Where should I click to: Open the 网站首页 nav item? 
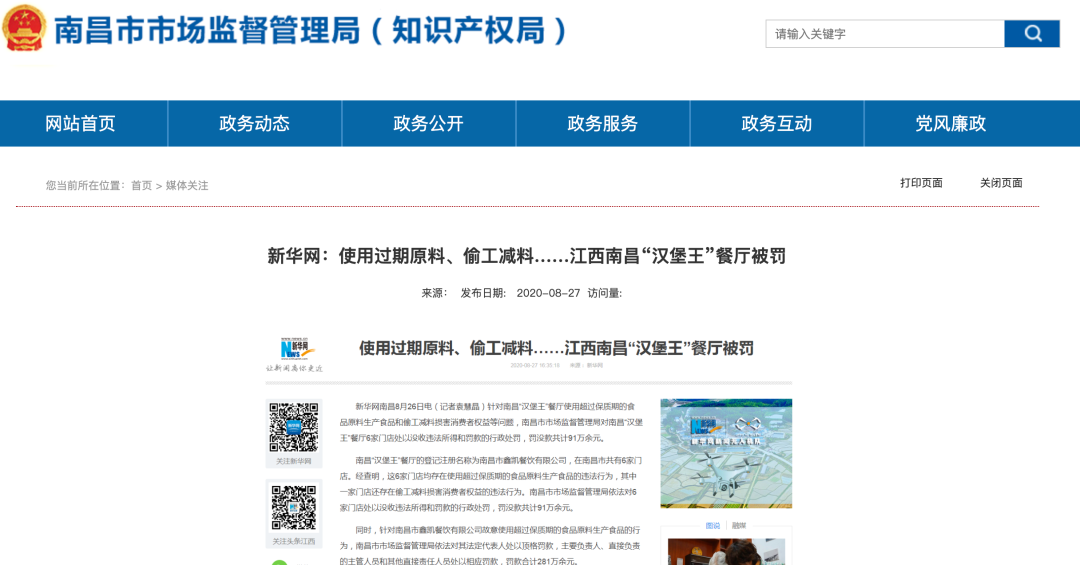point(81,123)
